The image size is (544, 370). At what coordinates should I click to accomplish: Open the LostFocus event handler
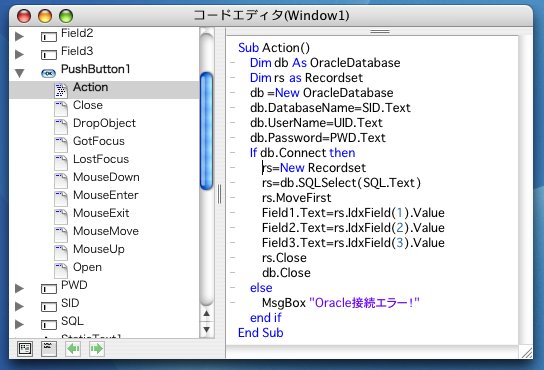coord(101,159)
